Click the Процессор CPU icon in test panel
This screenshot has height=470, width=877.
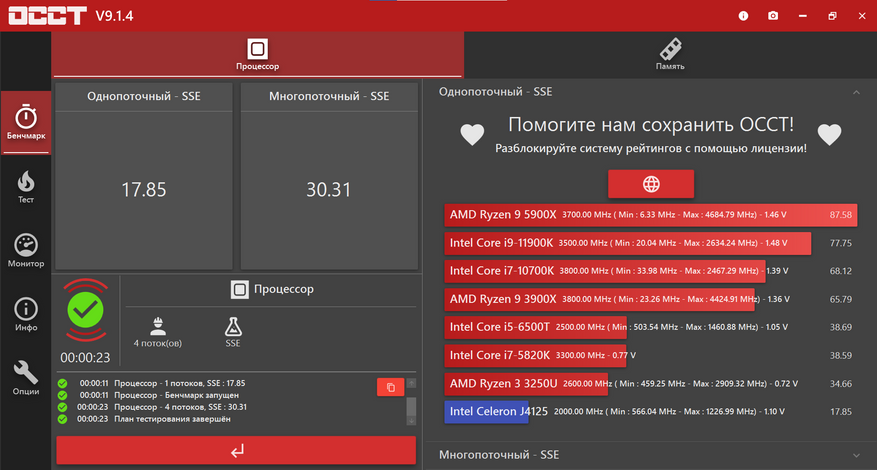click(x=239, y=289)
